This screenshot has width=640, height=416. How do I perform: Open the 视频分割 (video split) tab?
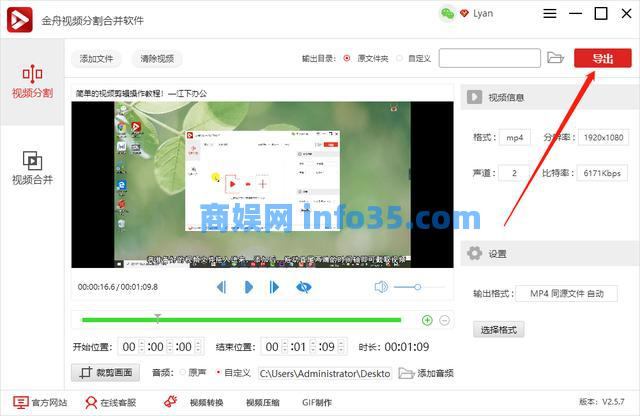32,82
